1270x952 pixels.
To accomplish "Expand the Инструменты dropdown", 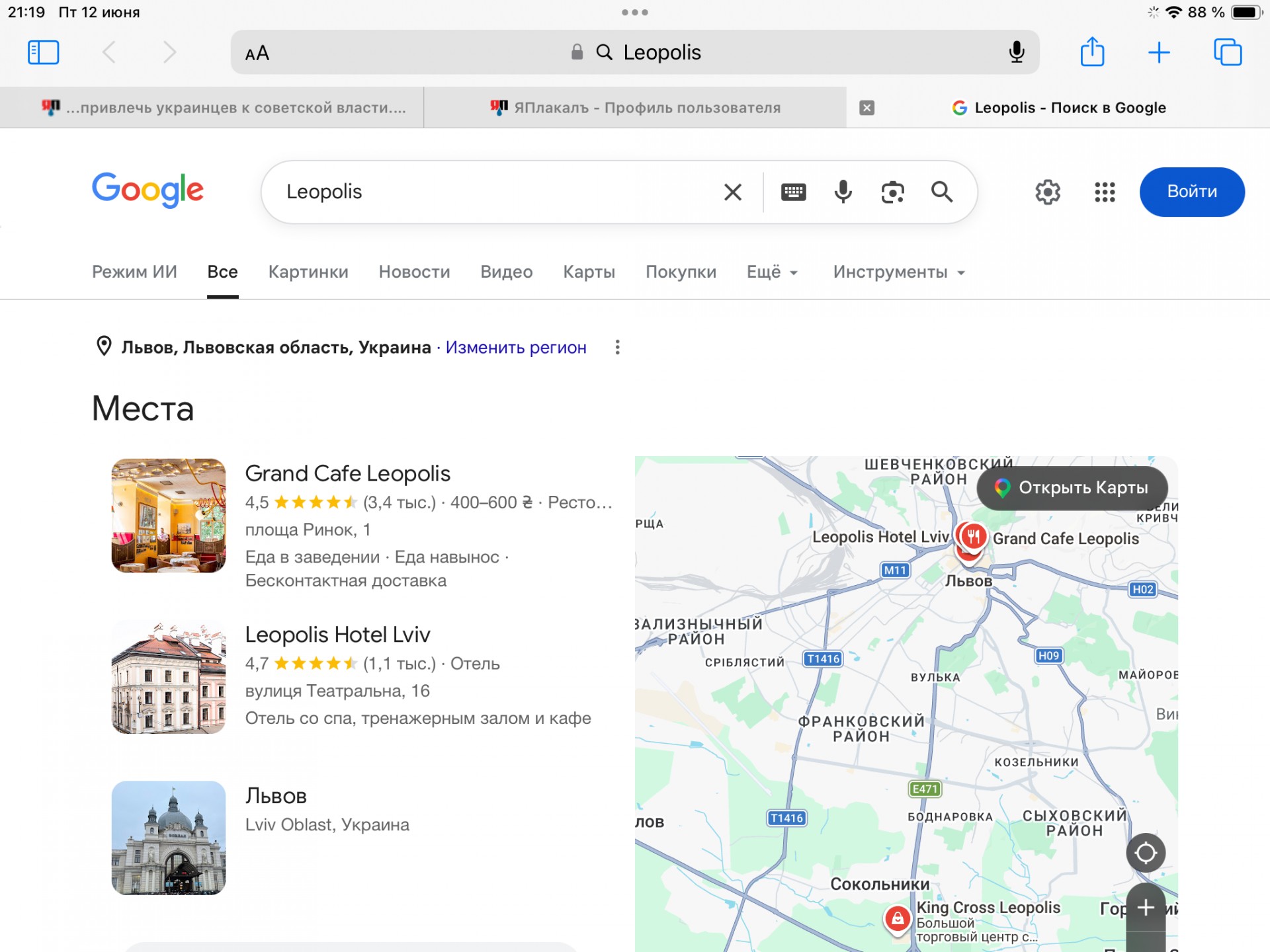I will tap(899, 272).
